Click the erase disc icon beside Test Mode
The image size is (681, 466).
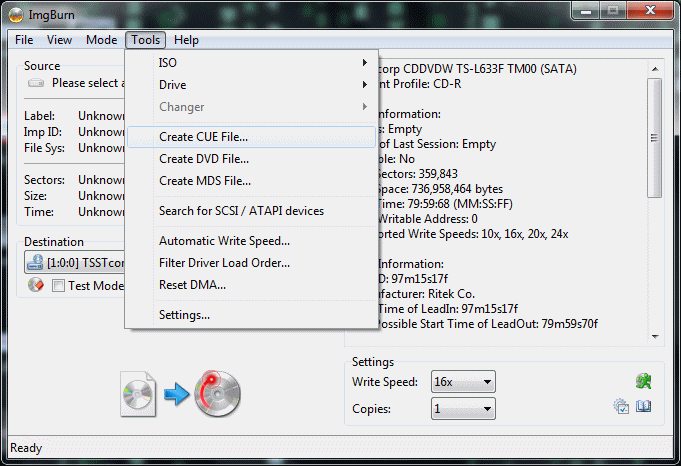(x=36, y=285)
